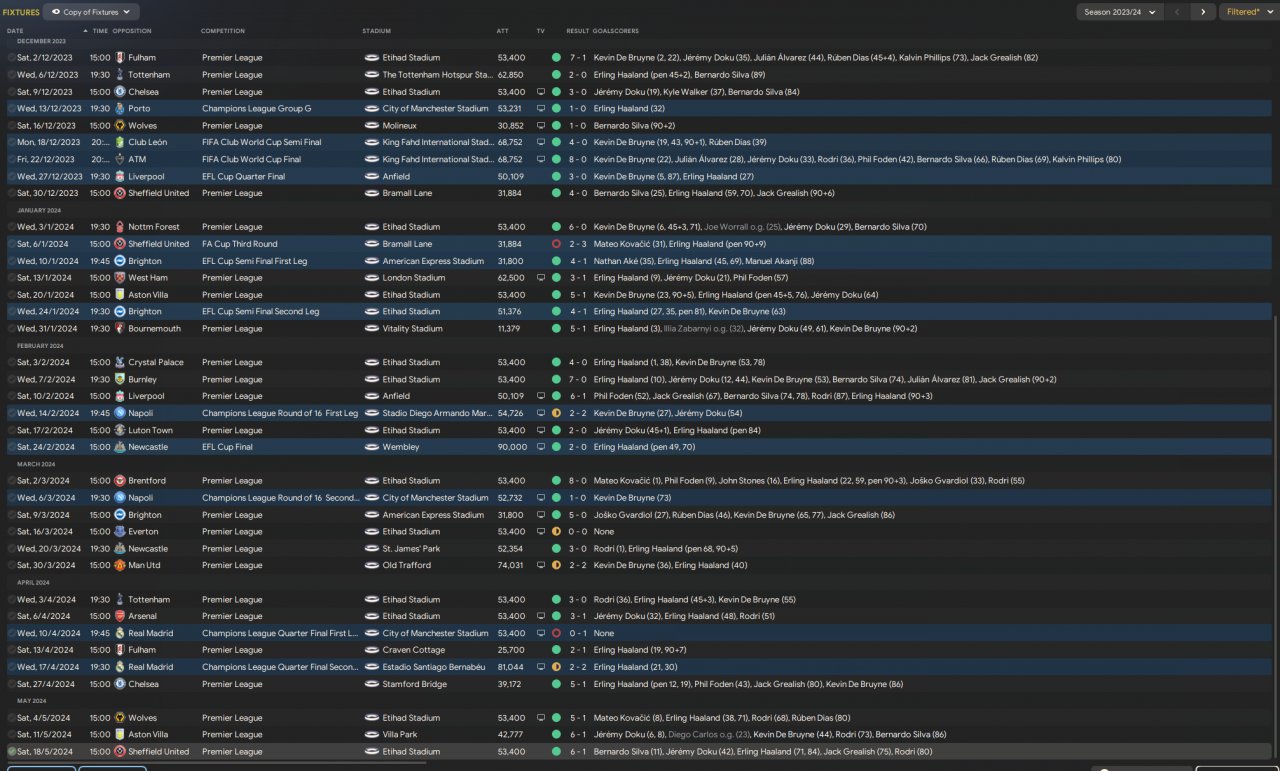This screenshot has width=1280, height=771.
Task: Toggle the tick for Sat, 4/5/2024 fixture
Action: click(x=12, y=718)
